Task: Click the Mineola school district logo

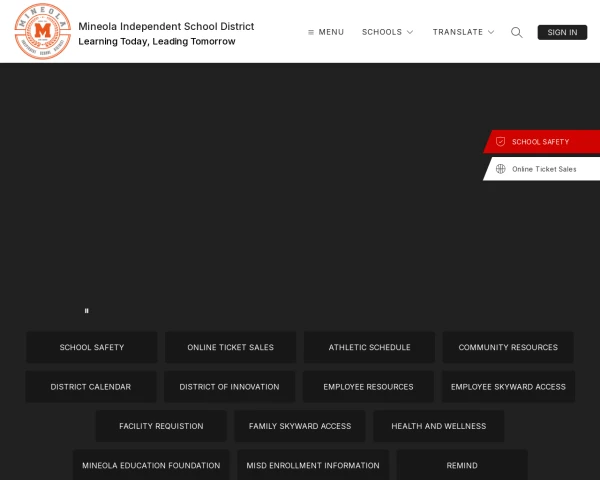Action: tap(42, 32)
